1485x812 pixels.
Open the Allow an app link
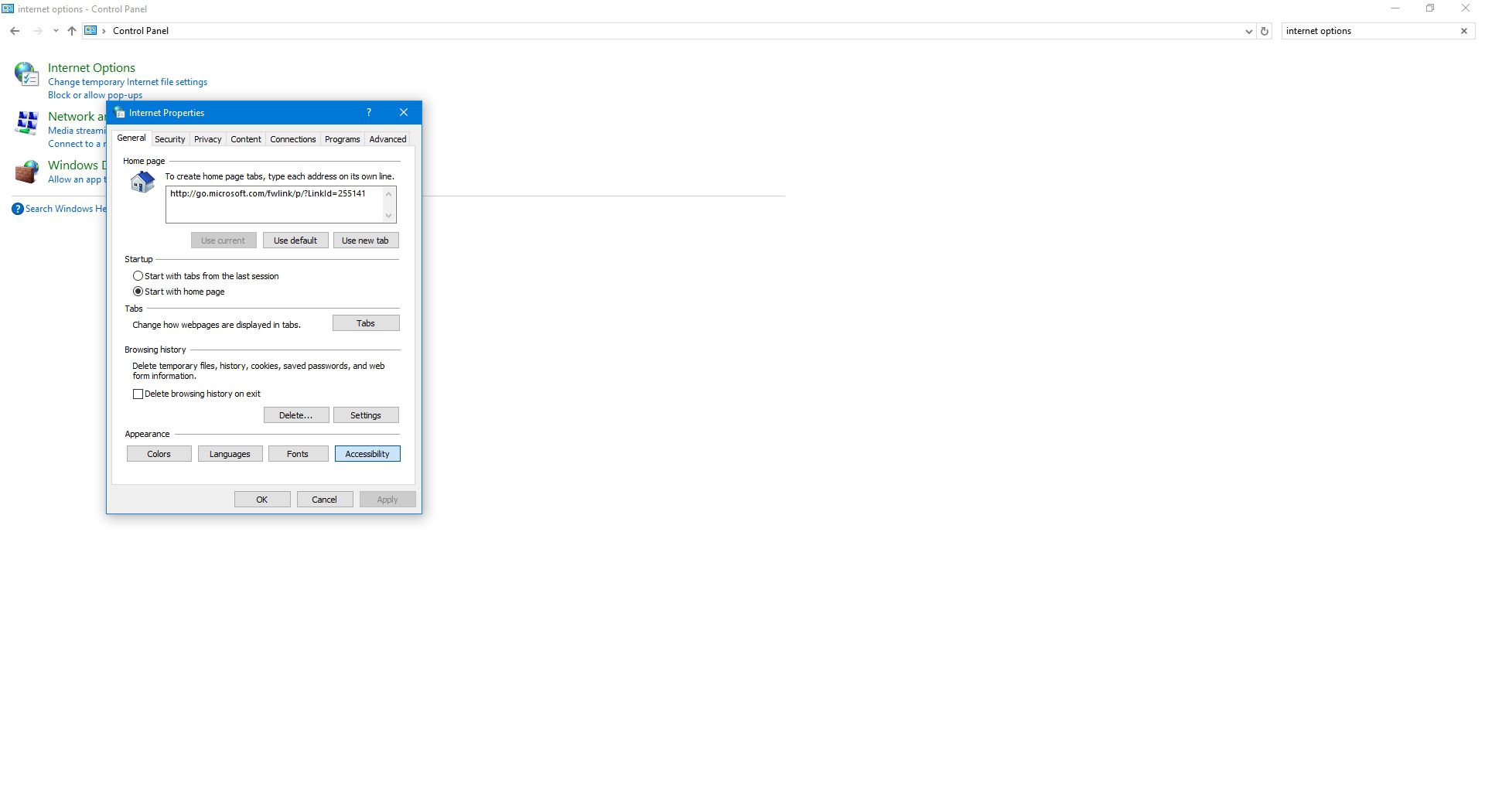(x=77, y=179)
